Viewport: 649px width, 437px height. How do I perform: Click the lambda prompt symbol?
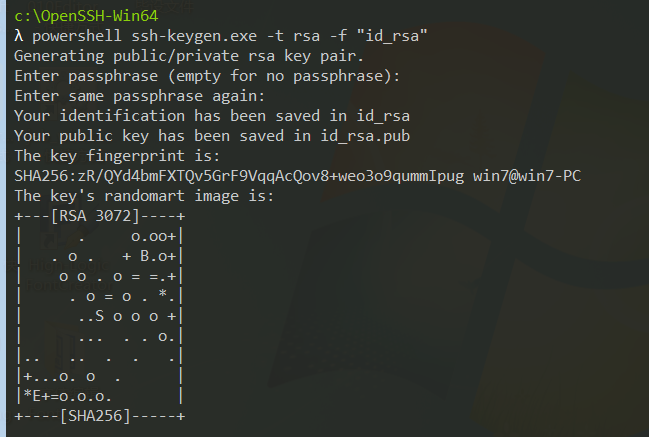pos(19,36)
